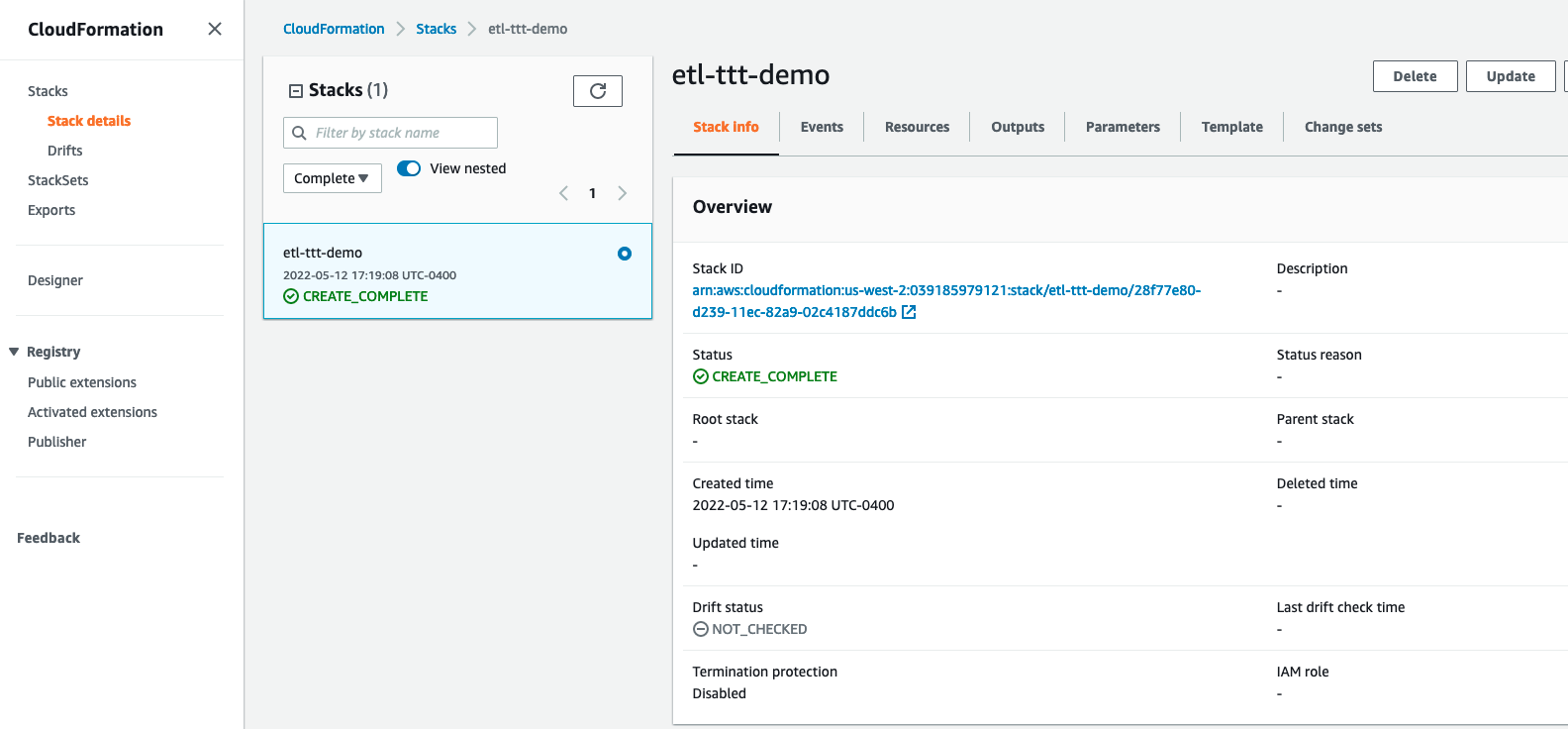
Task: Open the Change sets tab
Action: [1343, 127]
